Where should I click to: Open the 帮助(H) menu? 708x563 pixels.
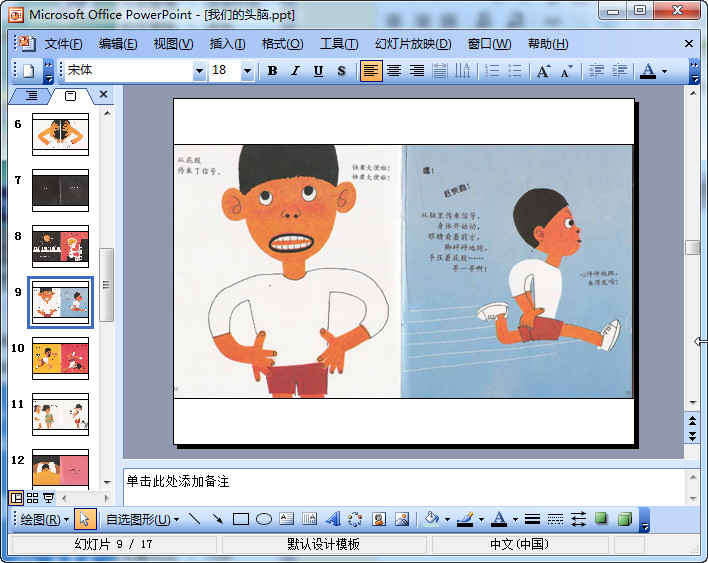[x=548, y=44]
